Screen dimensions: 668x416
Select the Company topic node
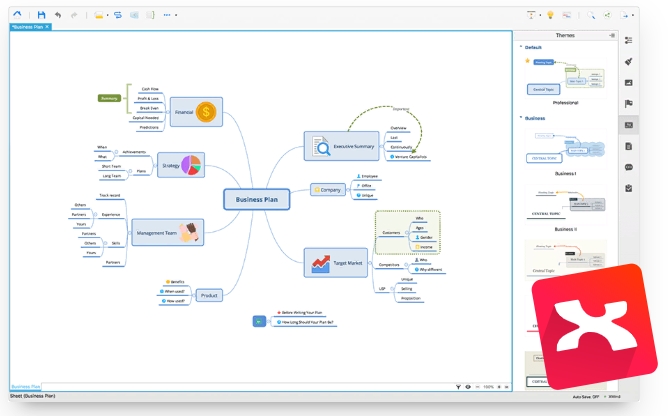click(x=328, y=190)
